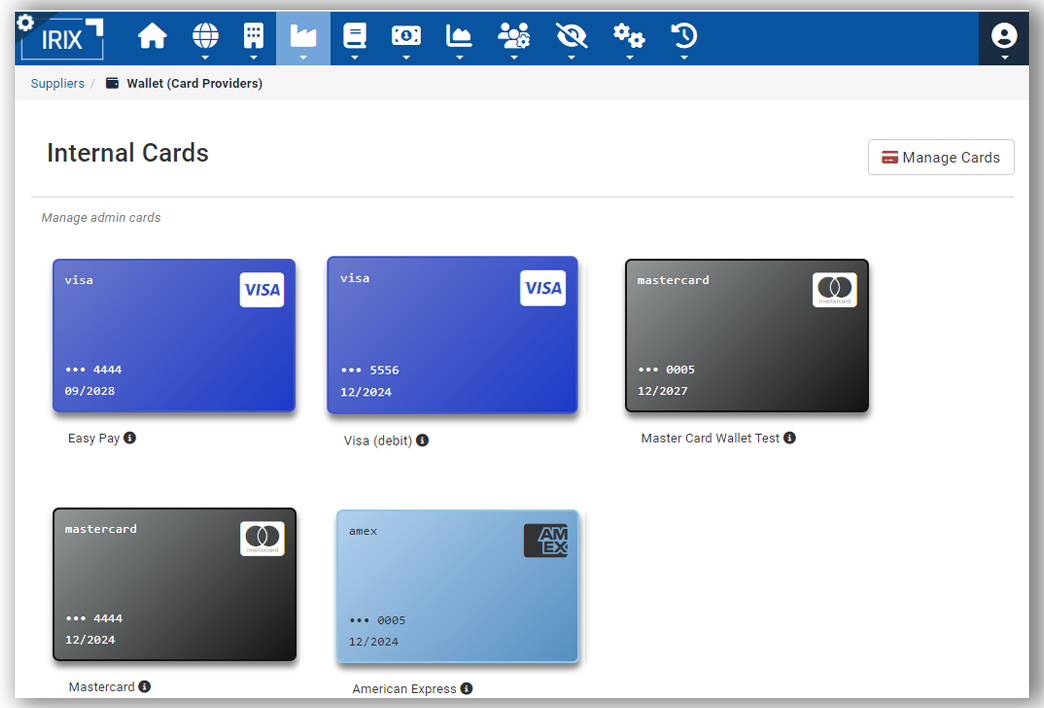Show info for Visa (debit) card
Image resolution: width=1044 pixels, height=708 pixels.
(423, 440)
